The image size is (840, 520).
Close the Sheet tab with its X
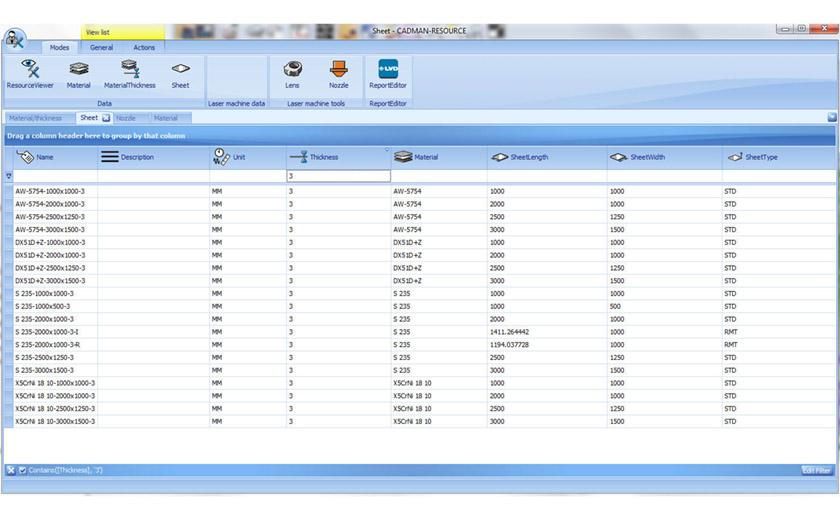click(106, 118)
